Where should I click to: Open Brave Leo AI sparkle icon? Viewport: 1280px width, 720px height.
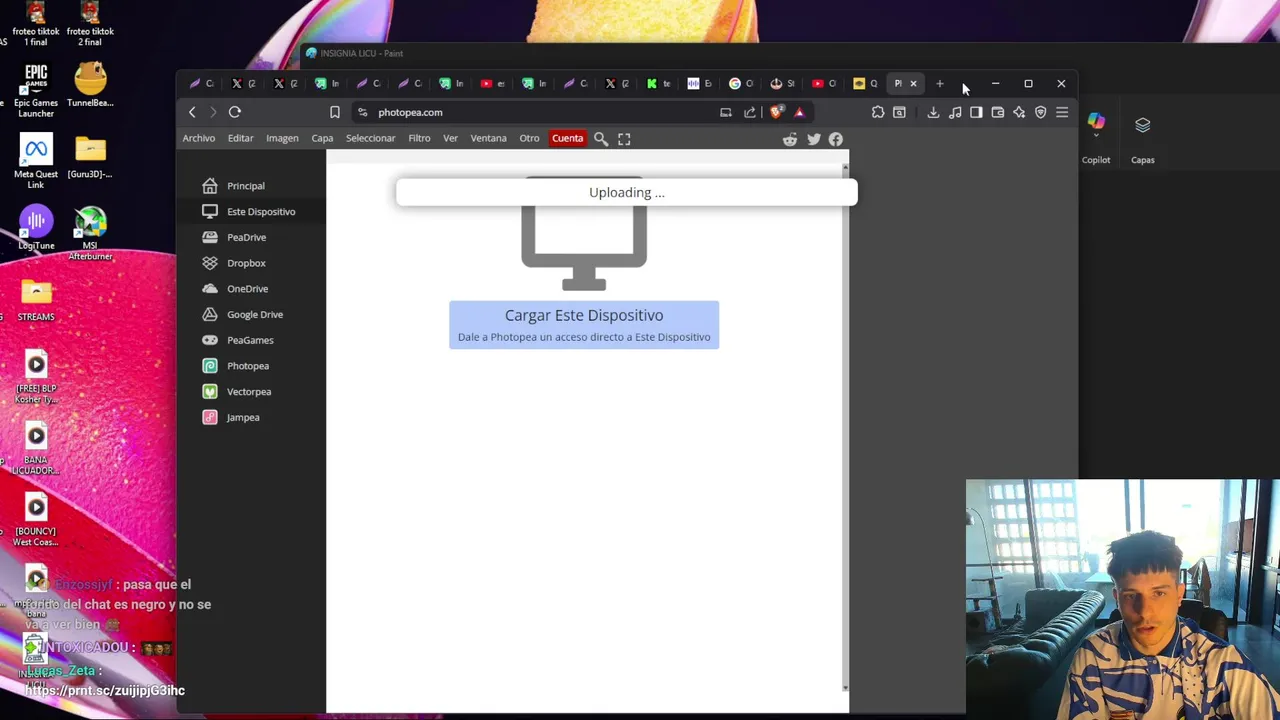1019,112
